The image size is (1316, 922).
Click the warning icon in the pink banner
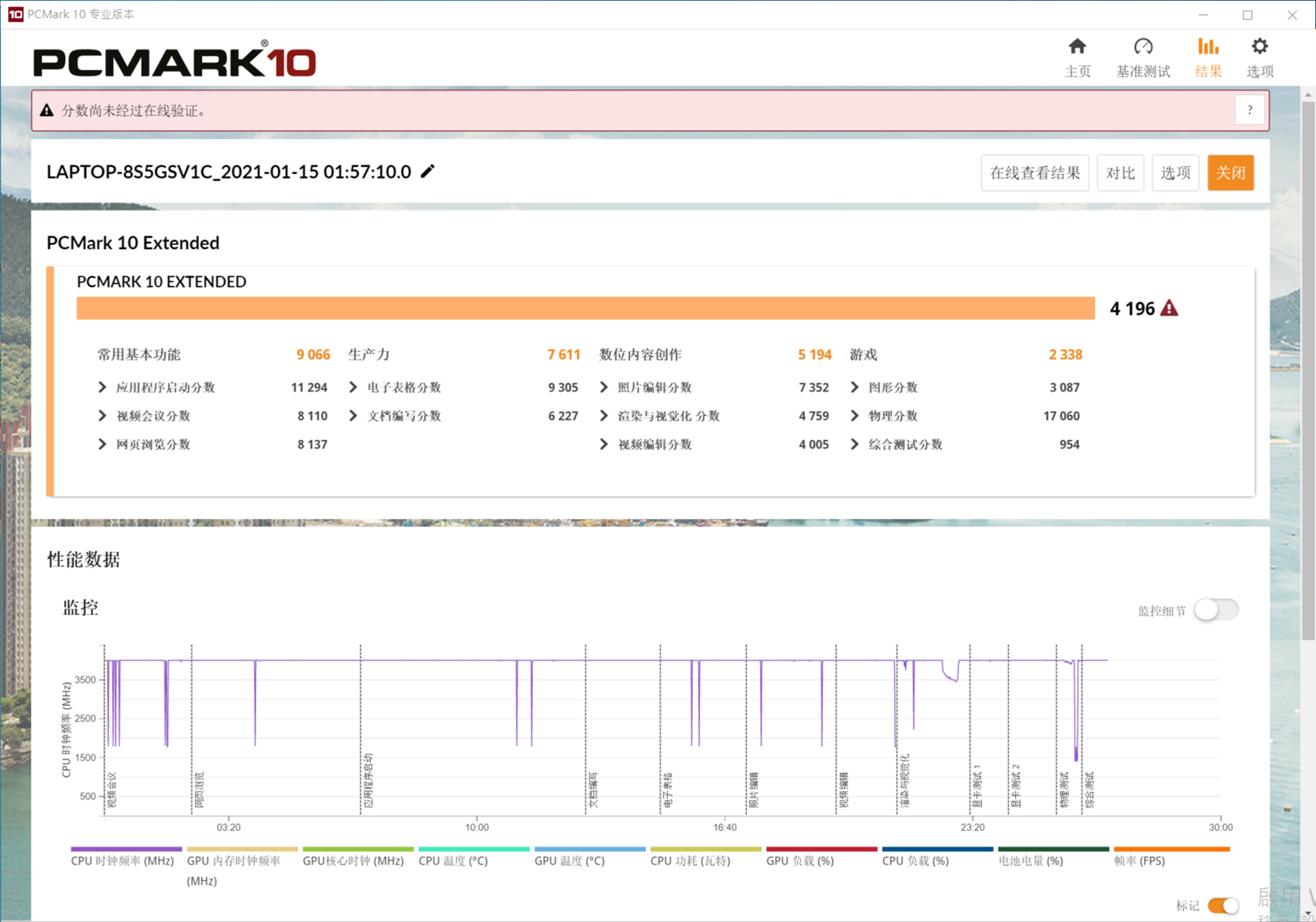coord(47,111)
